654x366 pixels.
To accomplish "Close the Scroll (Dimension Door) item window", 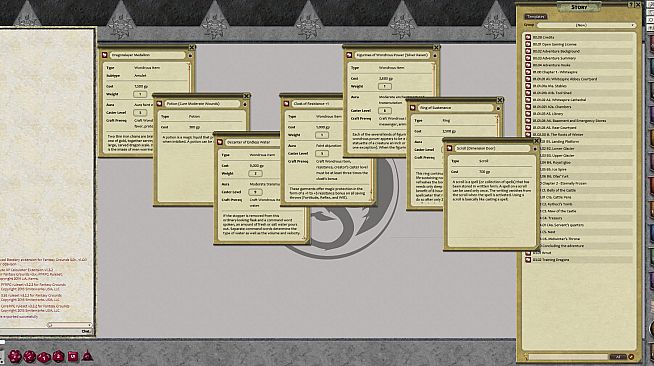I will point(537,141).
